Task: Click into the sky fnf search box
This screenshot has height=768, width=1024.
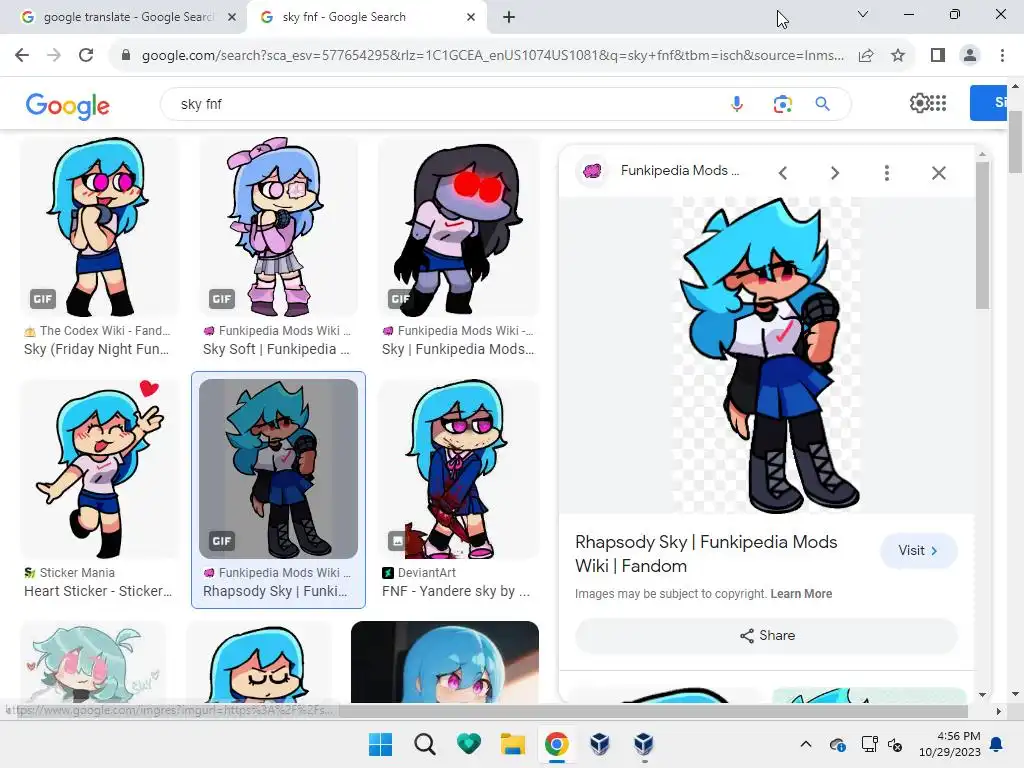Action: tap(444, 104)
